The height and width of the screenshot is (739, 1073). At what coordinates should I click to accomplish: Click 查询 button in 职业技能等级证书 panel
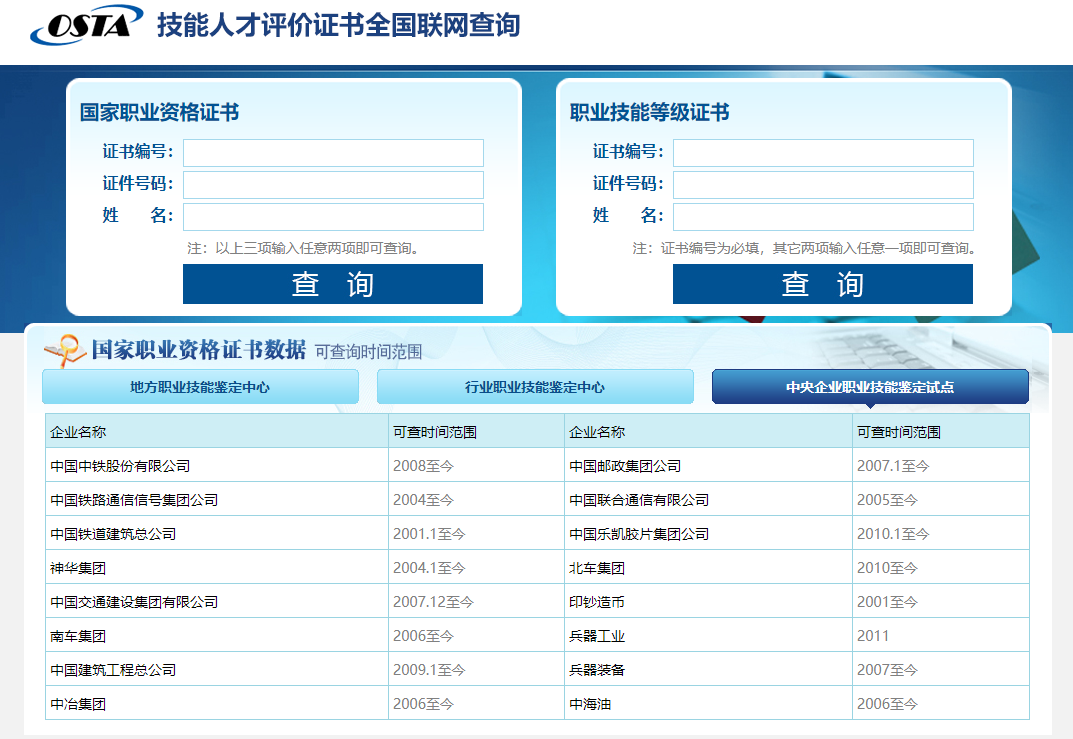tap(823, 284)
